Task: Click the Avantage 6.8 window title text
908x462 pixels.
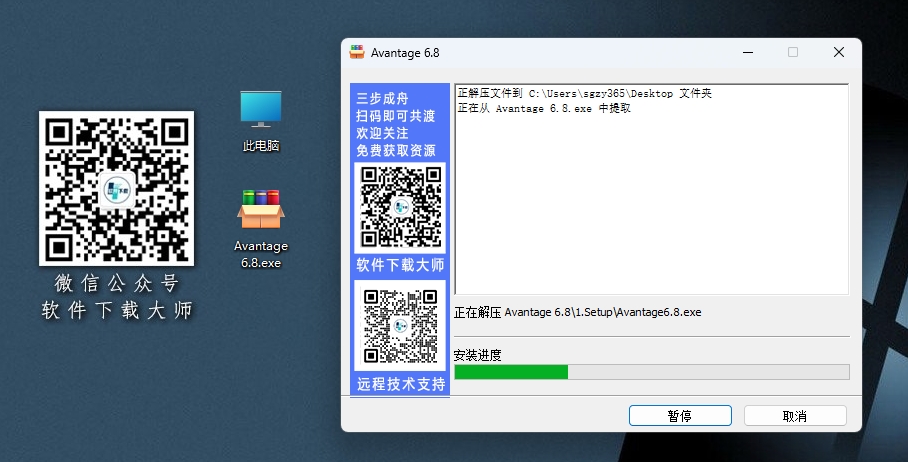Action: click(x=405, y=53)
